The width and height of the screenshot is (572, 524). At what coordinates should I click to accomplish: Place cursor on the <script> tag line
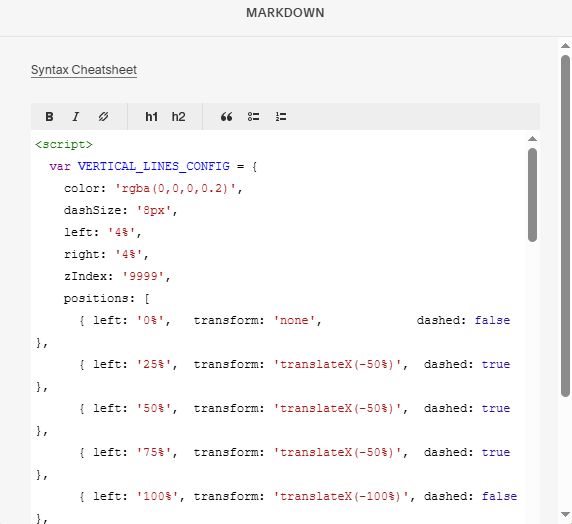coord(64,145)
